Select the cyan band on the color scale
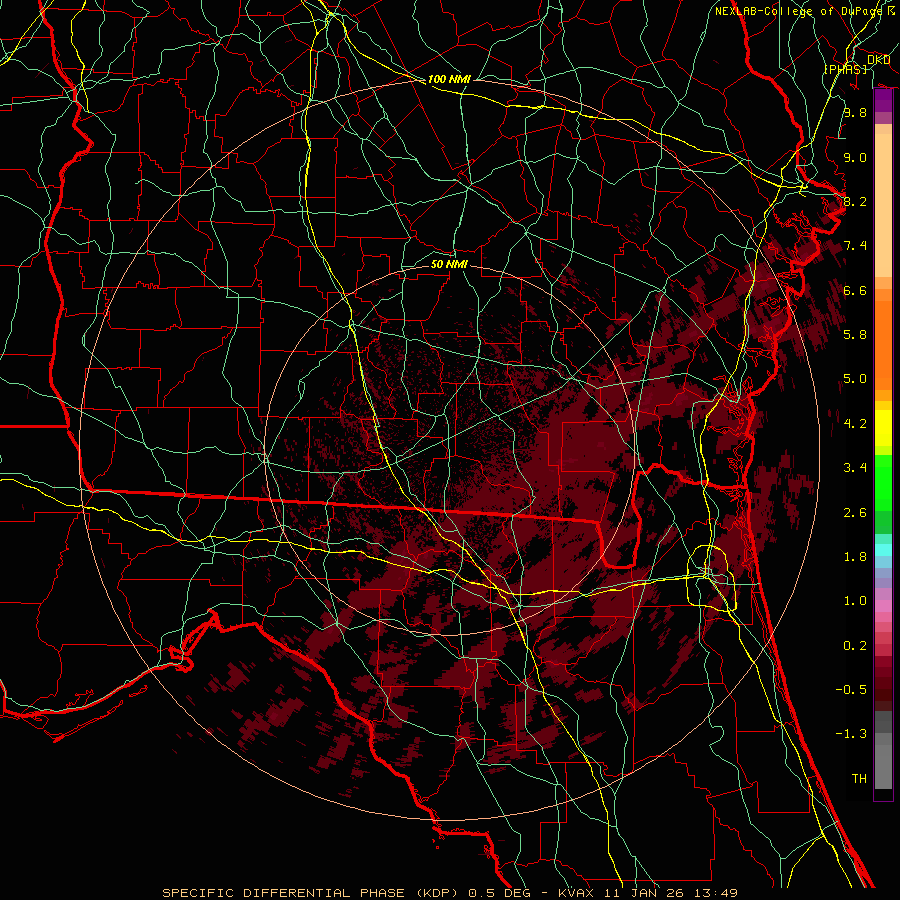 883,549
